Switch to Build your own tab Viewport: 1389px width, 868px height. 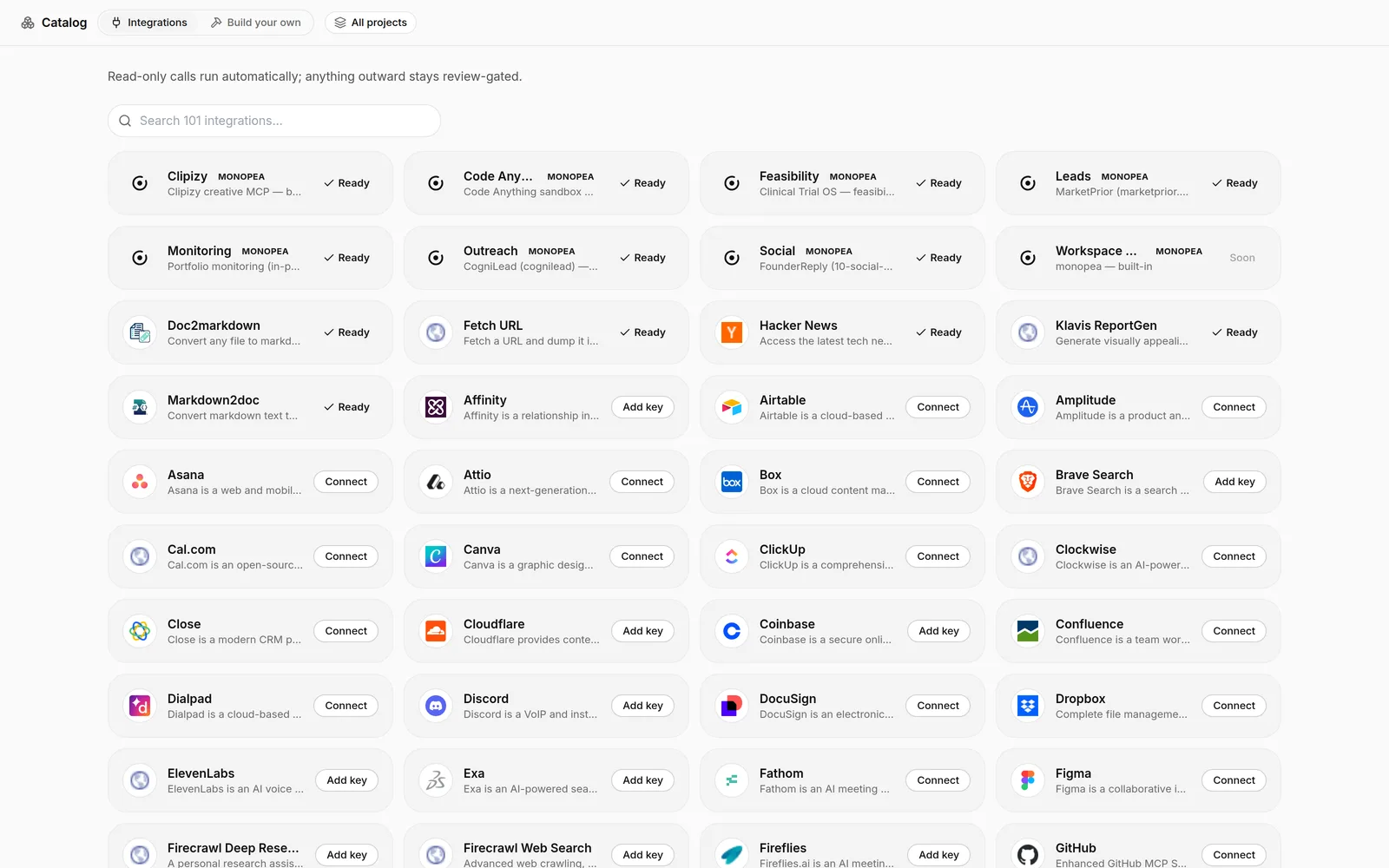255,23
